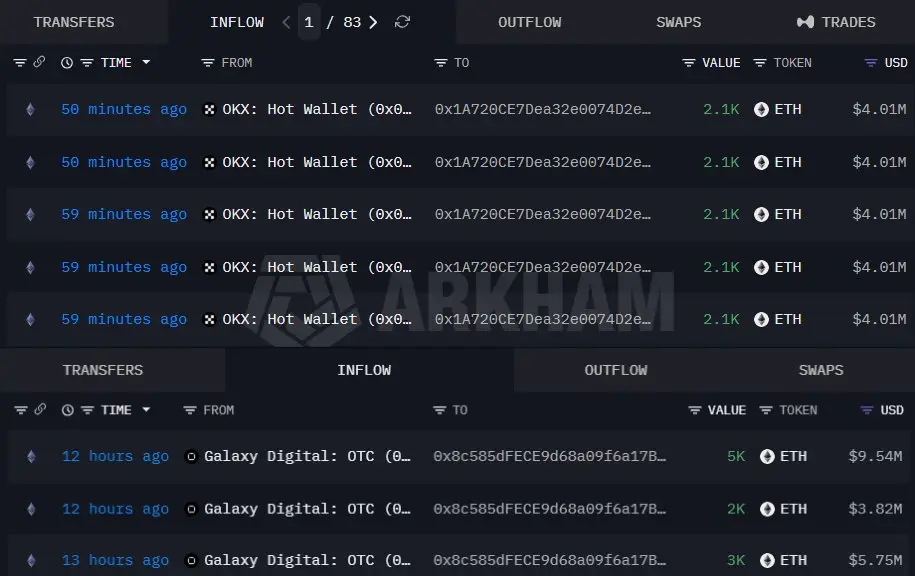This screenshot has width=915, height=576.
Task: Click address 0x8c585dFECE9d68a09f6a17B in the $3.82M row
Action: pos(550,508)
